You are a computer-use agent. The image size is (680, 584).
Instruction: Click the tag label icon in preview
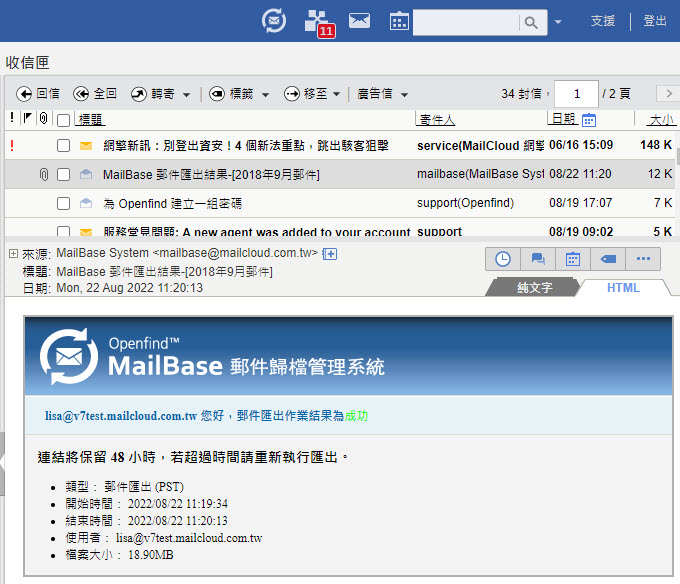(x=608, y=259)
